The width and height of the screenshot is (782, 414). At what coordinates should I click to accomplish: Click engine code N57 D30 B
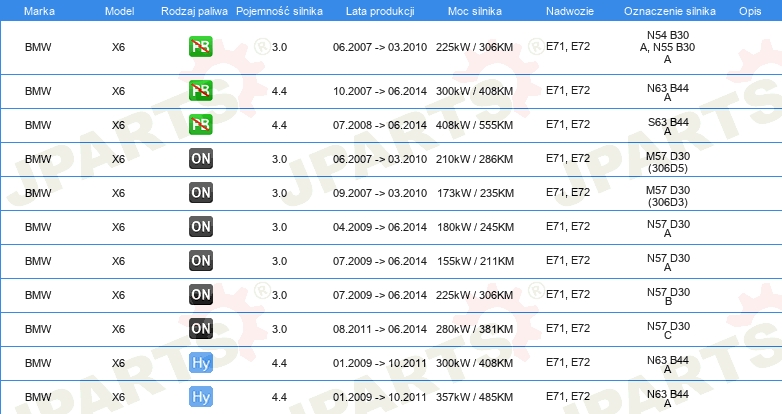pyautogui.click(x=668, y=296)
